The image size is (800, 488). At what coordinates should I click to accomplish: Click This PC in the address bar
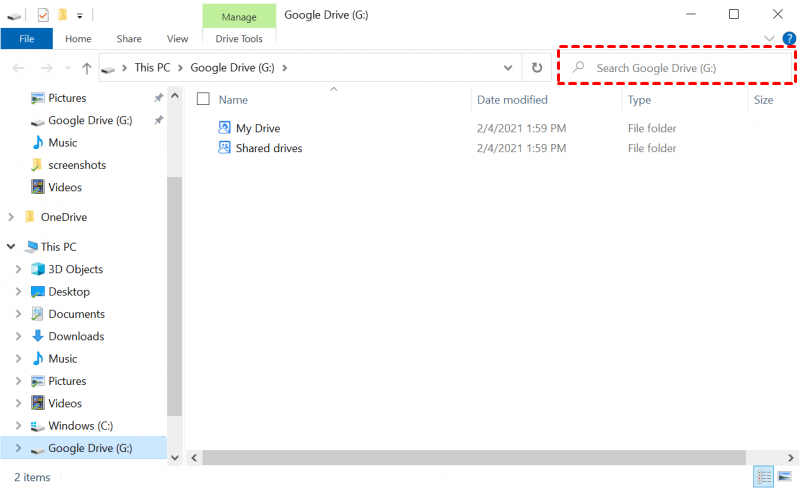click(152, 68)
